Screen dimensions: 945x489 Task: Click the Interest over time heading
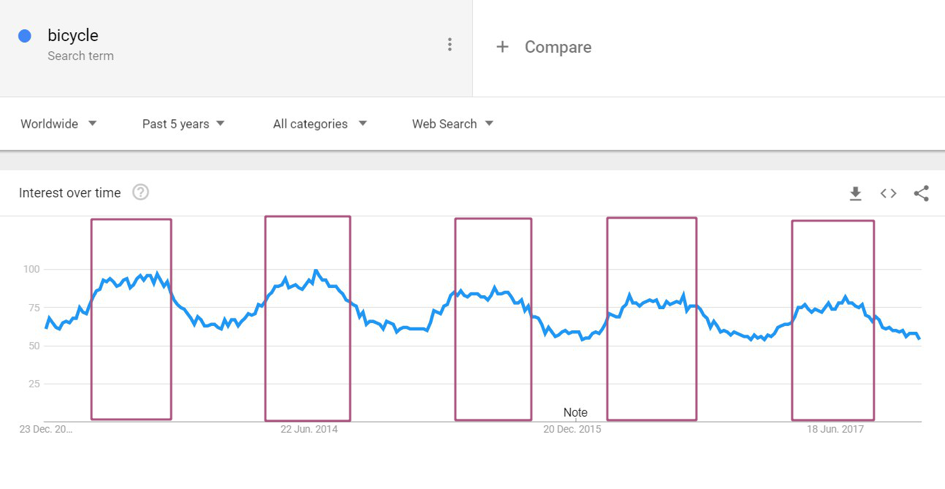(70, 193)
